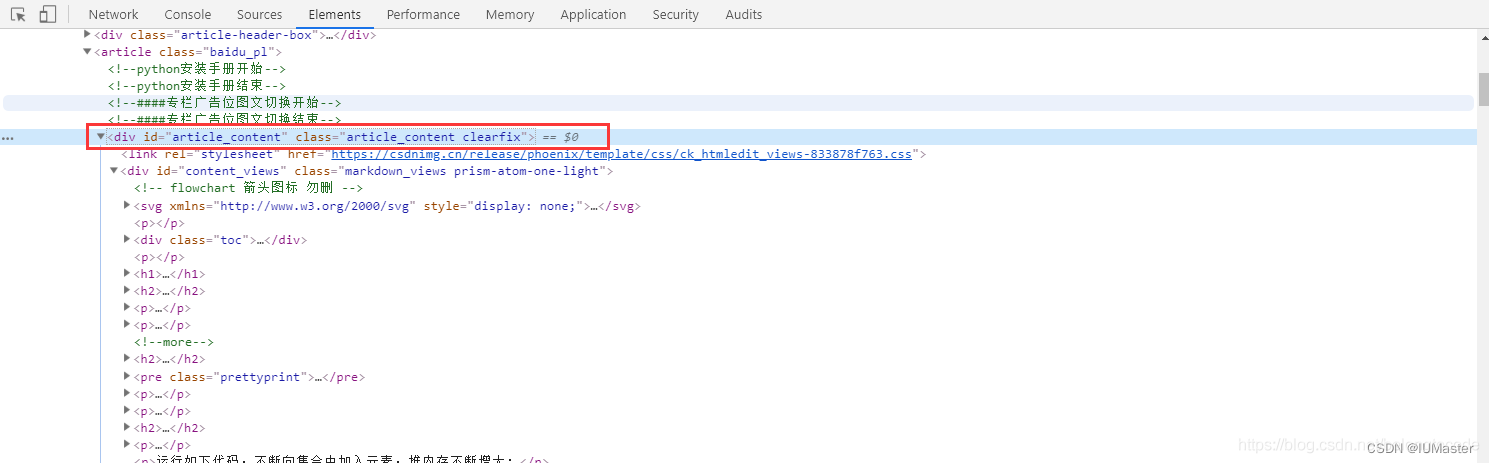Expand the article-header-box div node
This screenshot has height=463, width=1489.
(88, 35)
